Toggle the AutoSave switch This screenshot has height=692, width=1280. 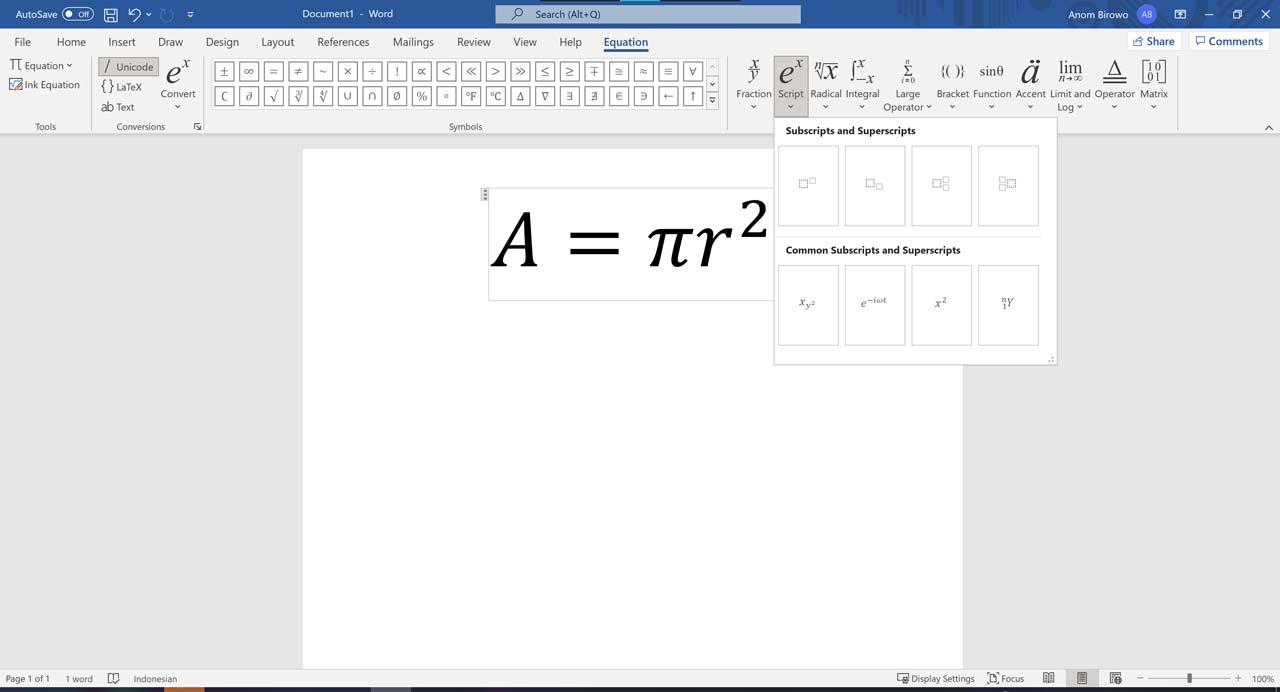coord(77,14)
